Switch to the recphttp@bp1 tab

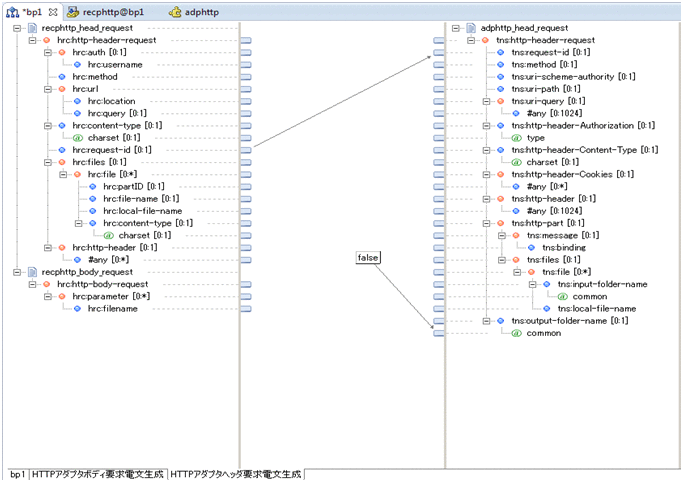click(x=108, y=12)
